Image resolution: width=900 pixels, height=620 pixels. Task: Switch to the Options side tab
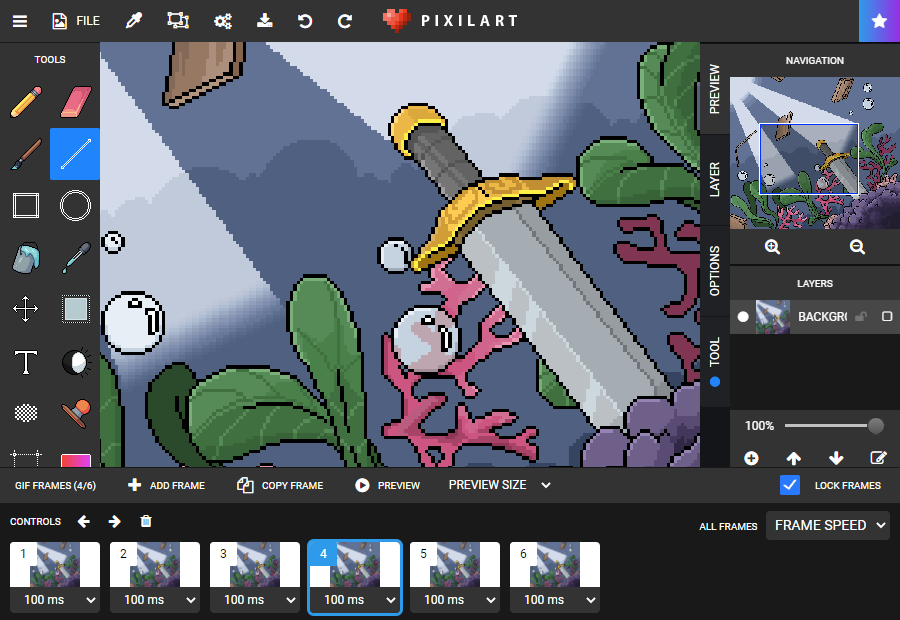pos(714,270)
